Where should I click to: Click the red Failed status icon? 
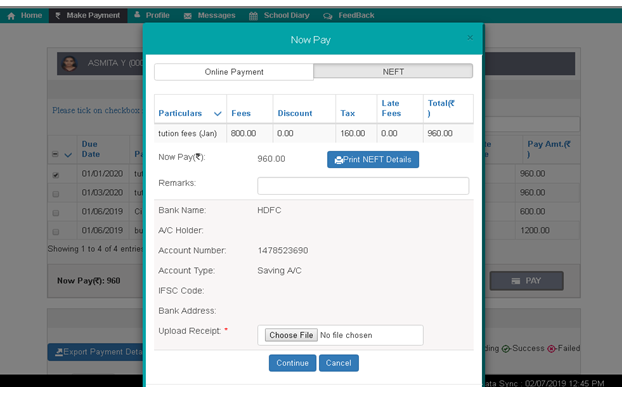point(551,349)
